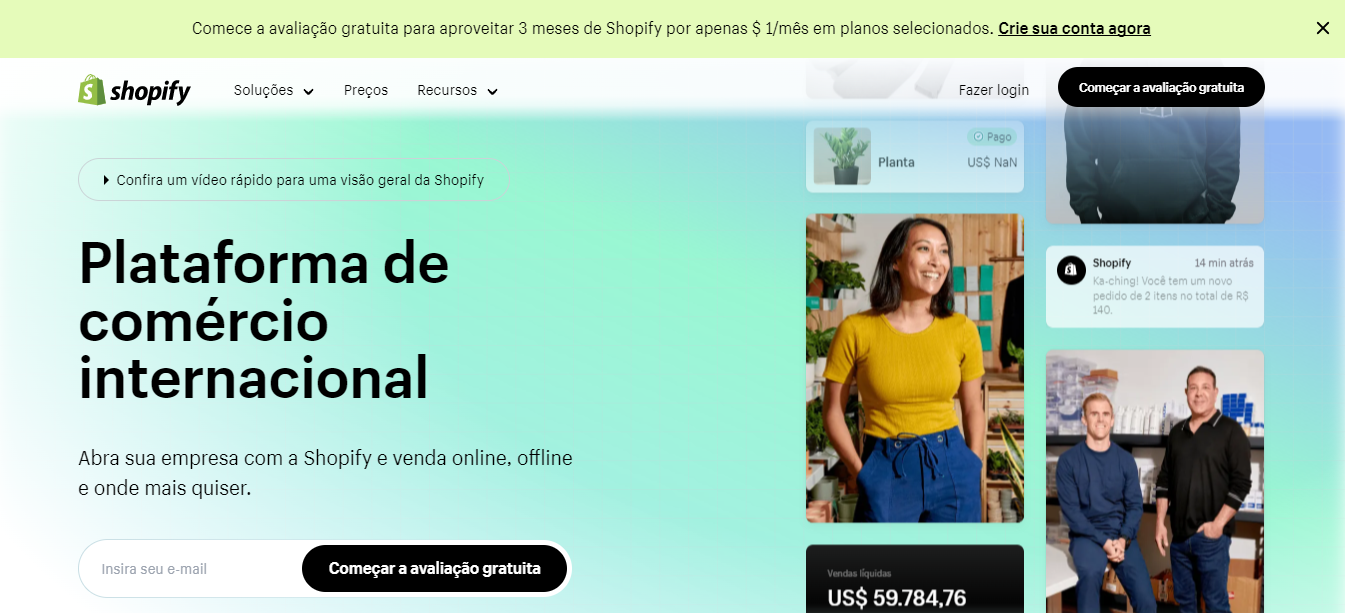Viewport: 1345px width, 613px height.
Task: Click the Vendas líquidas sales card
Action: pos(915,579)
